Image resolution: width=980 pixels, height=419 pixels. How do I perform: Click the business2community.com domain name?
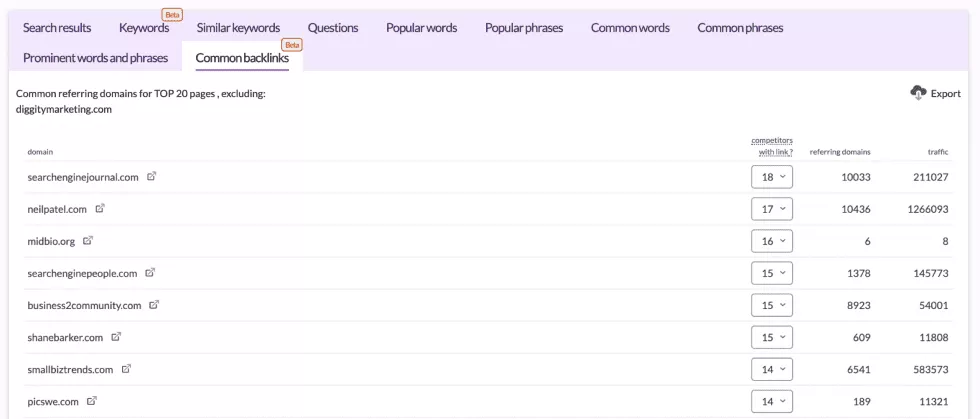[84, 305]
